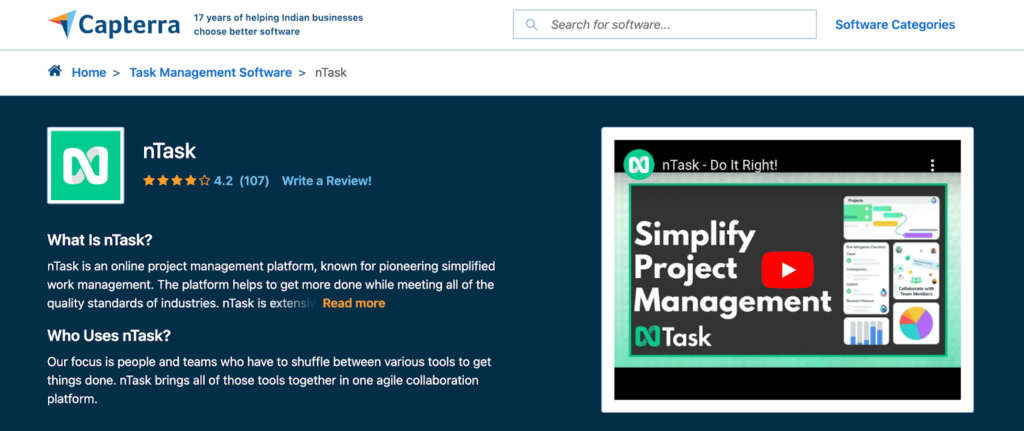The image size is (1024, 431).
Task: Click the Who Uses nTask? heading
Action: pos(108,336)
